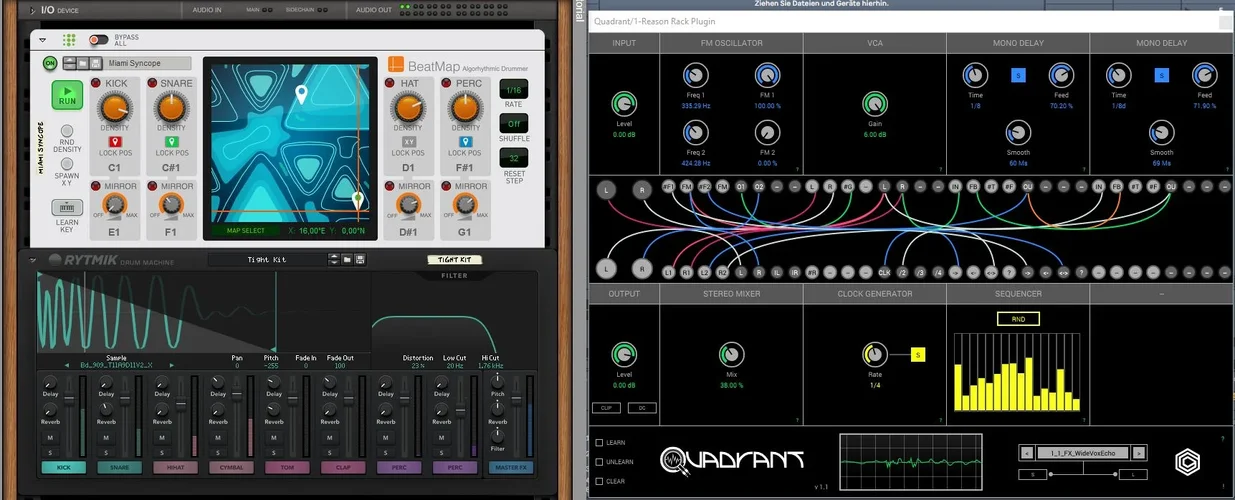Click the hexagon logo icon in Quadrant
The image size is (1235, 500).
pyautogui.click(x=1189, y=460)
